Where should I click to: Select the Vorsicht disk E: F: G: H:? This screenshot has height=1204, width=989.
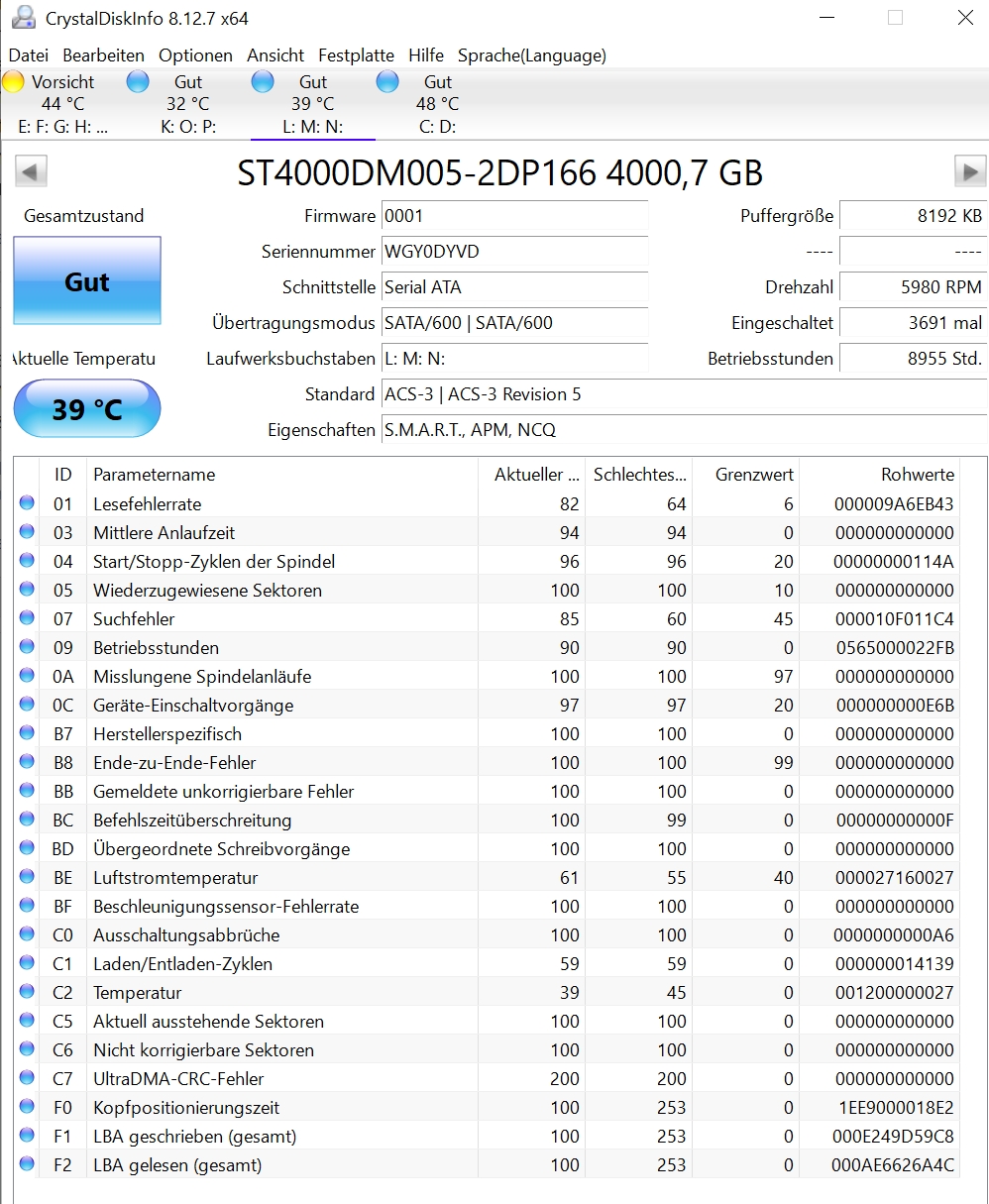[x=61, y=104]
